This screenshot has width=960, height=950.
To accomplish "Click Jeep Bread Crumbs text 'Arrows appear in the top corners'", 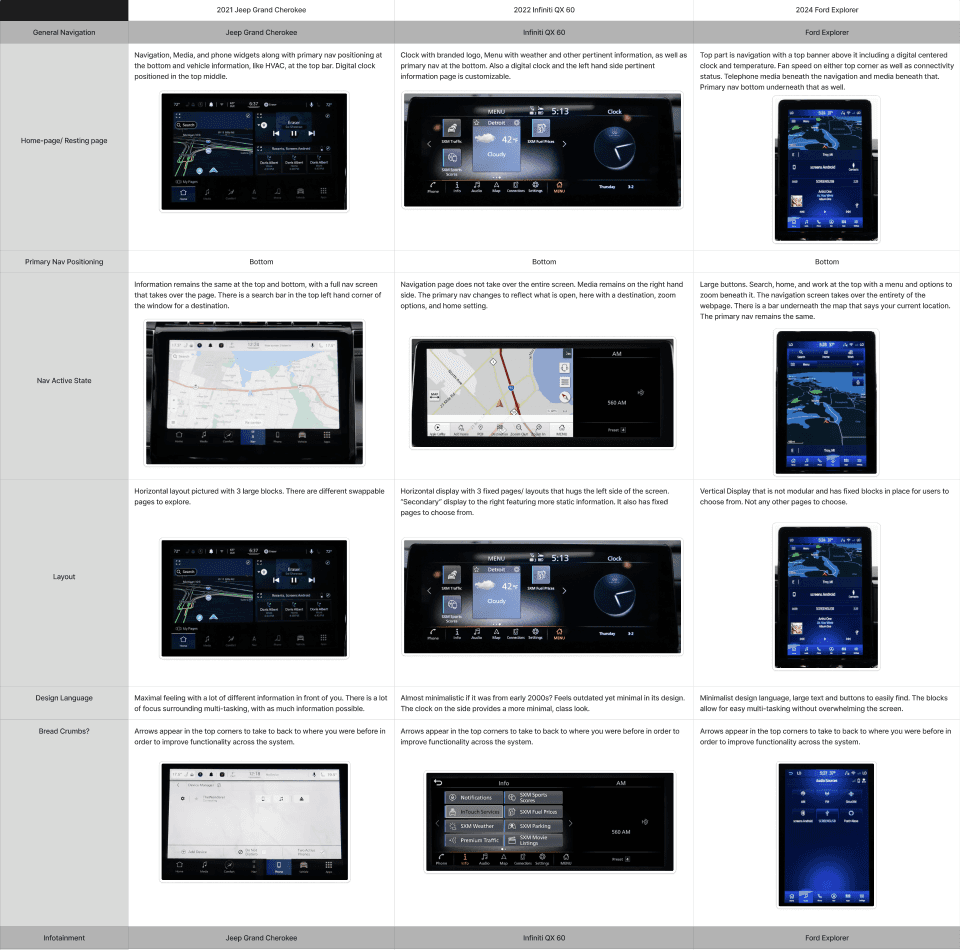I will (x=187, y=731).
